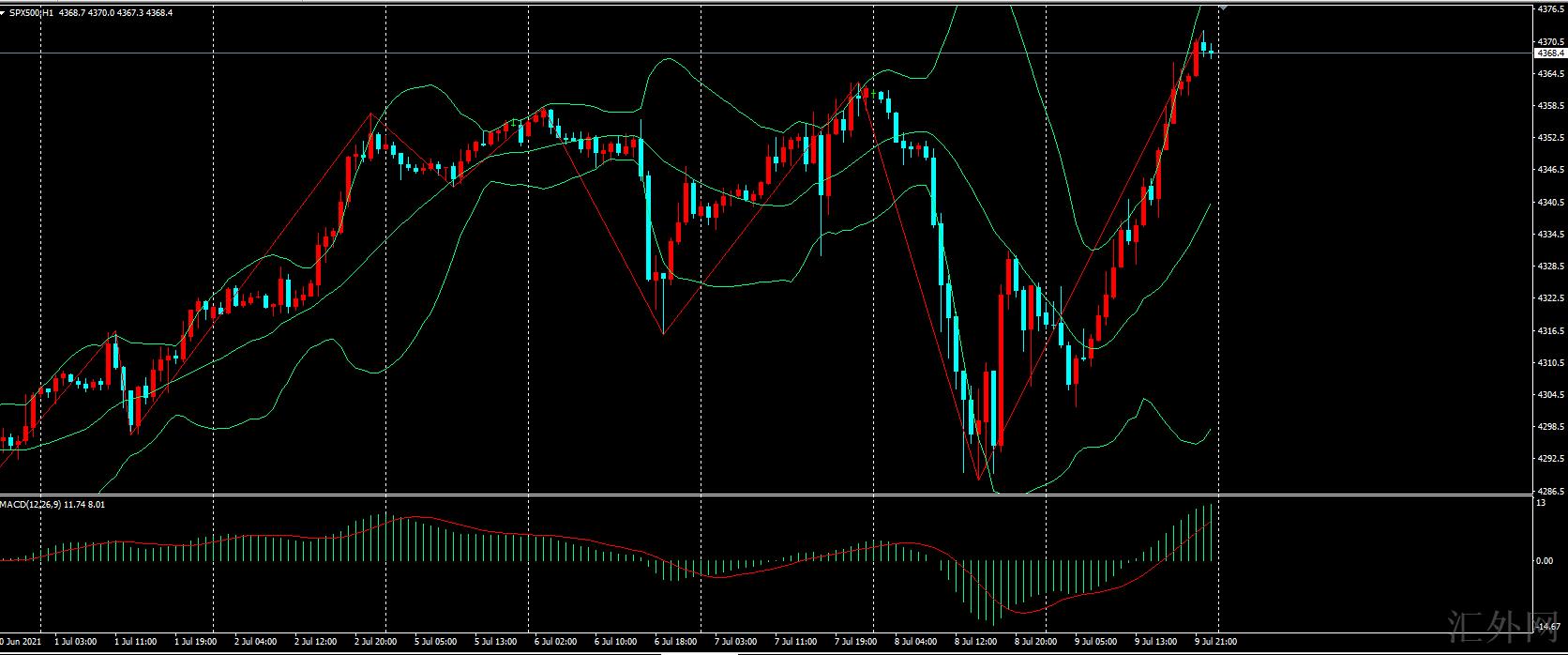Click the MACD scale value 13

tap(1540, 504)
